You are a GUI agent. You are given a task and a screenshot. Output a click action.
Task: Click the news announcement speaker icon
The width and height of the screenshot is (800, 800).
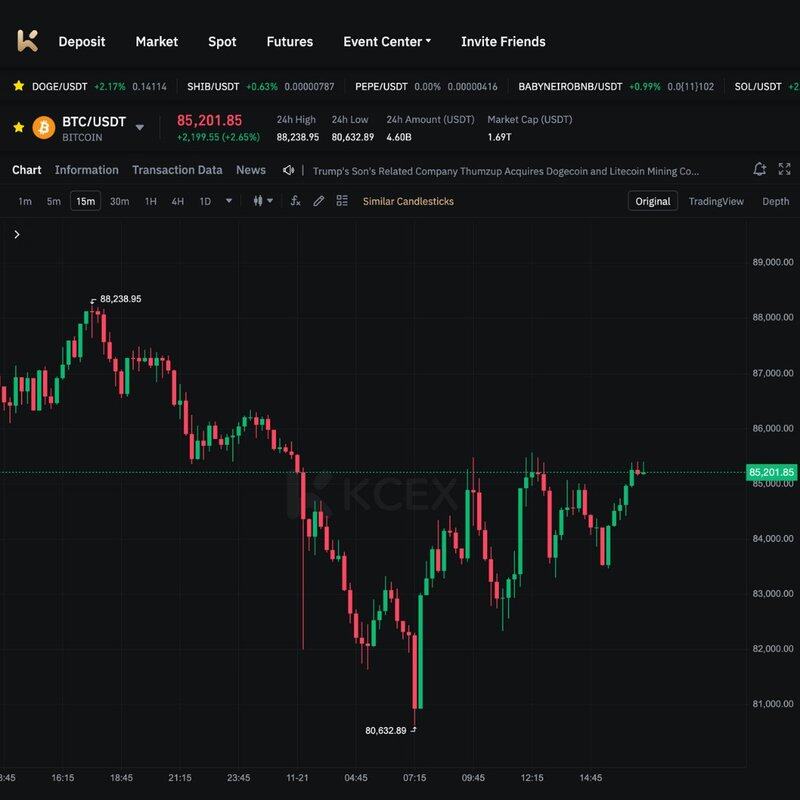pyautogui.click(x=289, y=171)
